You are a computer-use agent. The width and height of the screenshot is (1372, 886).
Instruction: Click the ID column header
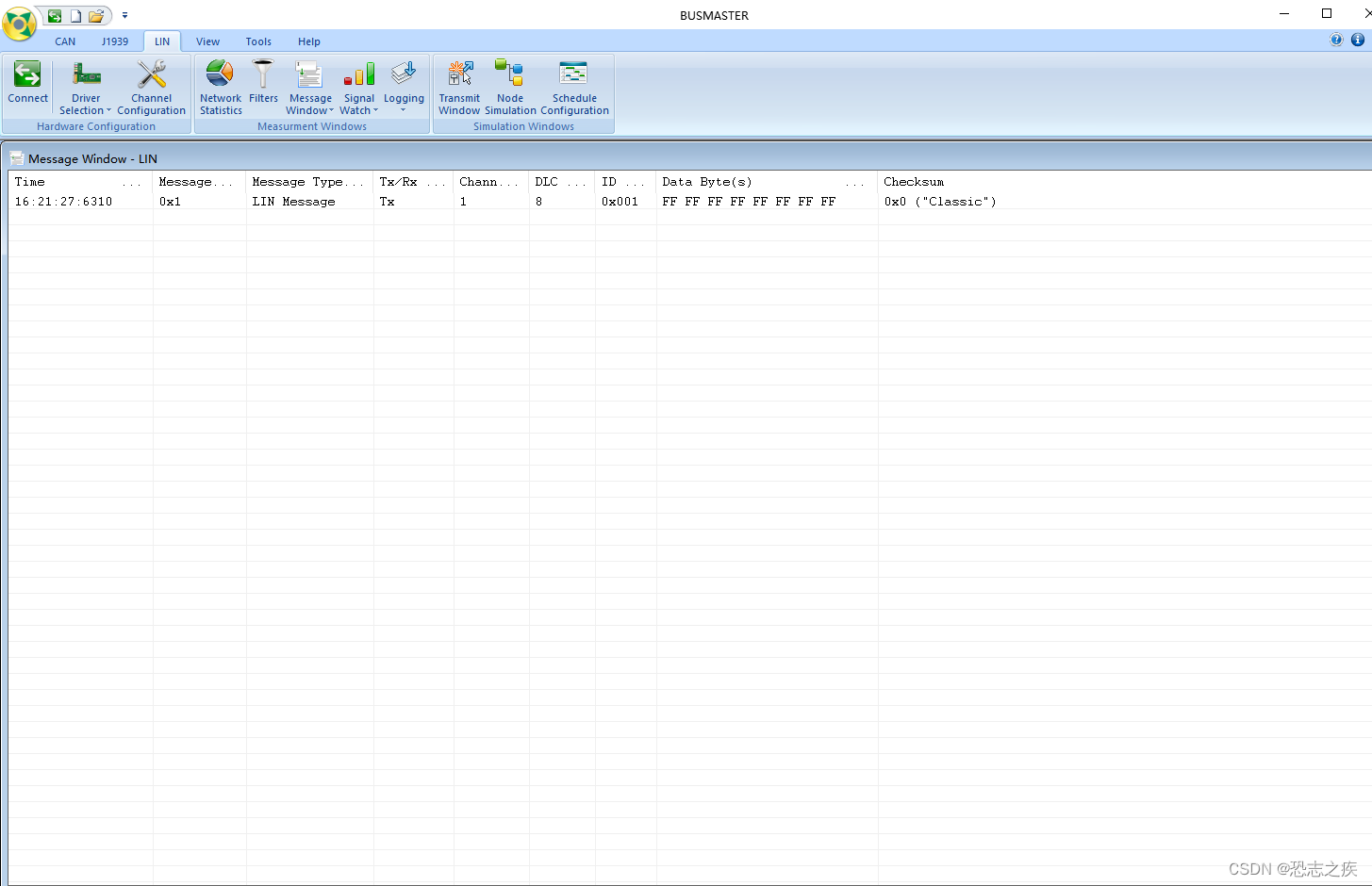click(x=626, y=182)
